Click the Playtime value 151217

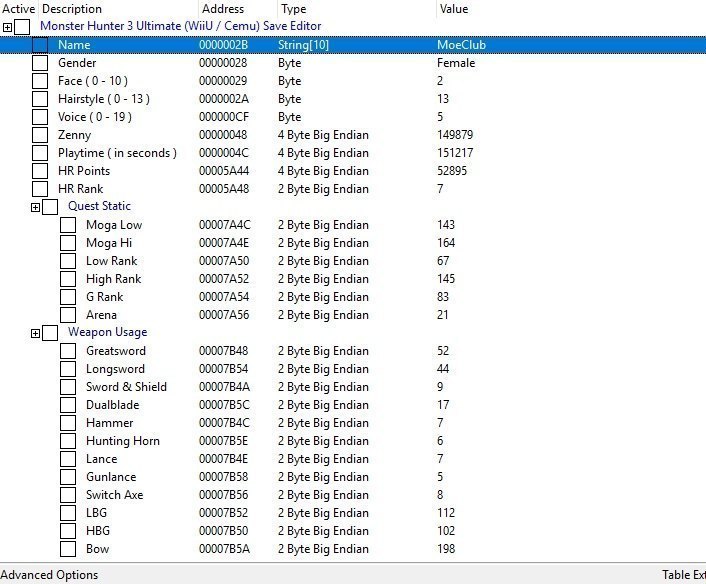pyautogui.click(x=455, y=153)
